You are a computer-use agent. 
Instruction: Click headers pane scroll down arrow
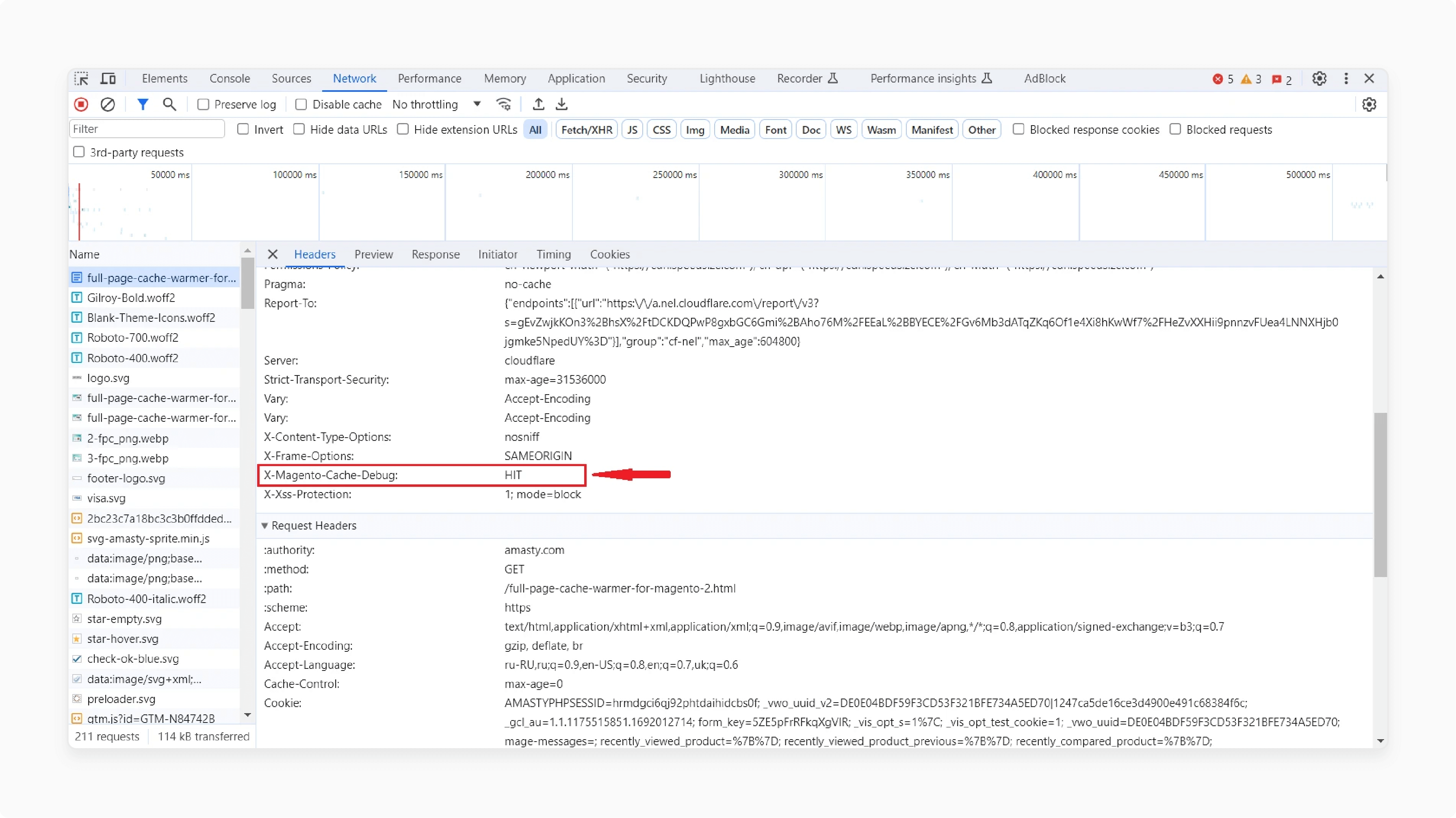1381,740
